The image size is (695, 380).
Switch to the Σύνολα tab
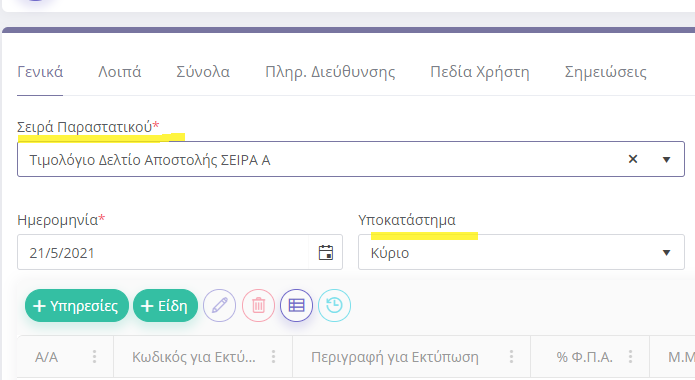coord(203,72)
